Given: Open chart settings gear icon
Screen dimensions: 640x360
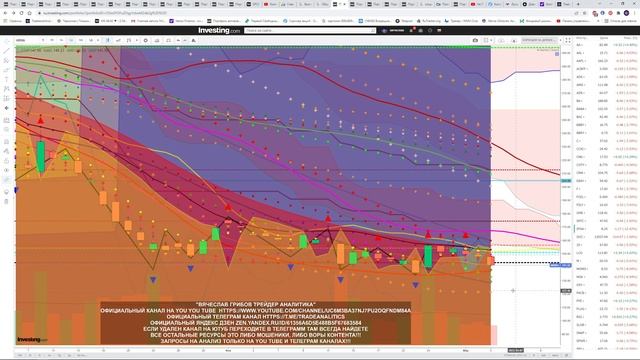Looking at the screenshot, I should [145, 40].
